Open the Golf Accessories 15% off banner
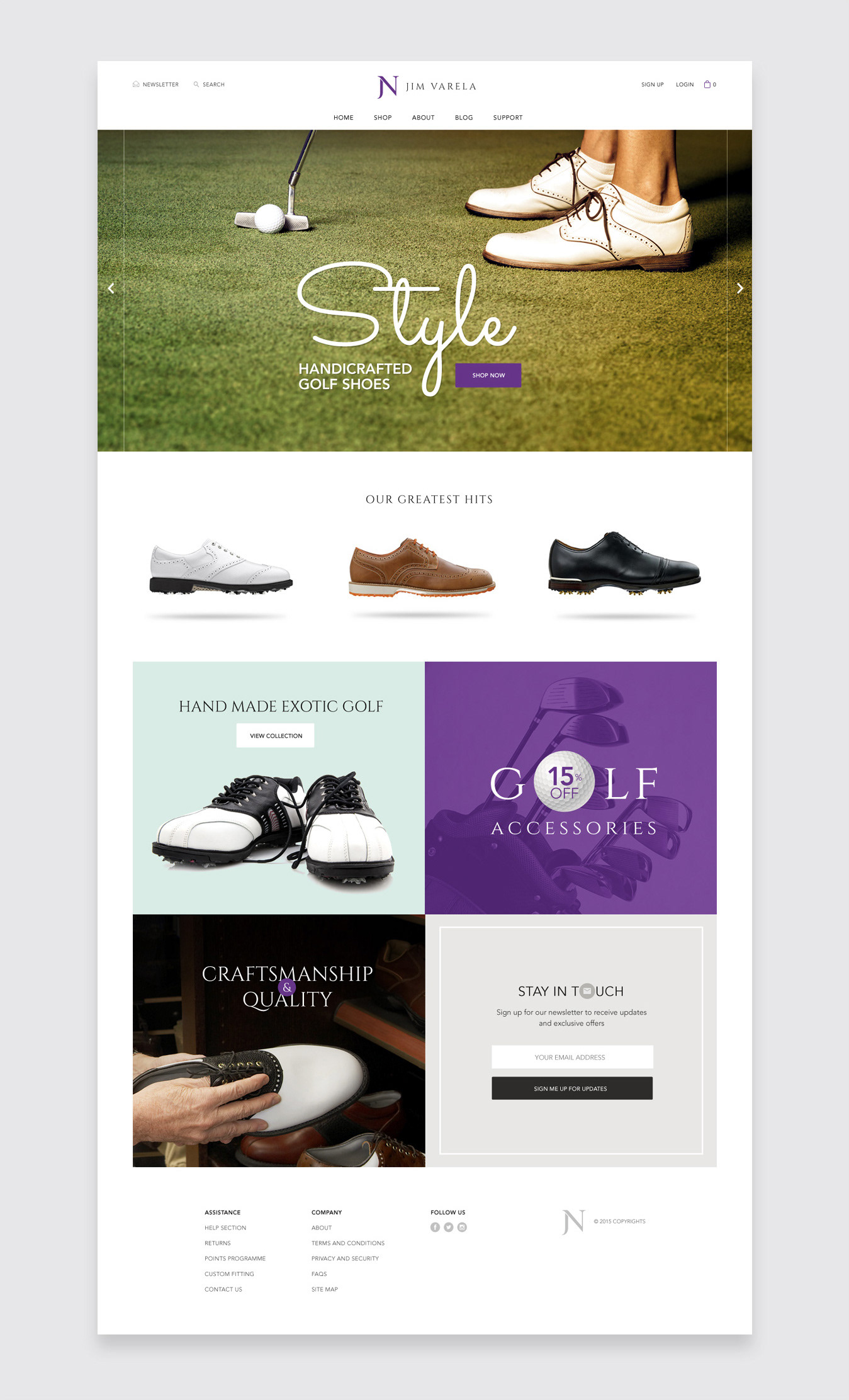This screenshot has width=849, height=1400. 571,787
